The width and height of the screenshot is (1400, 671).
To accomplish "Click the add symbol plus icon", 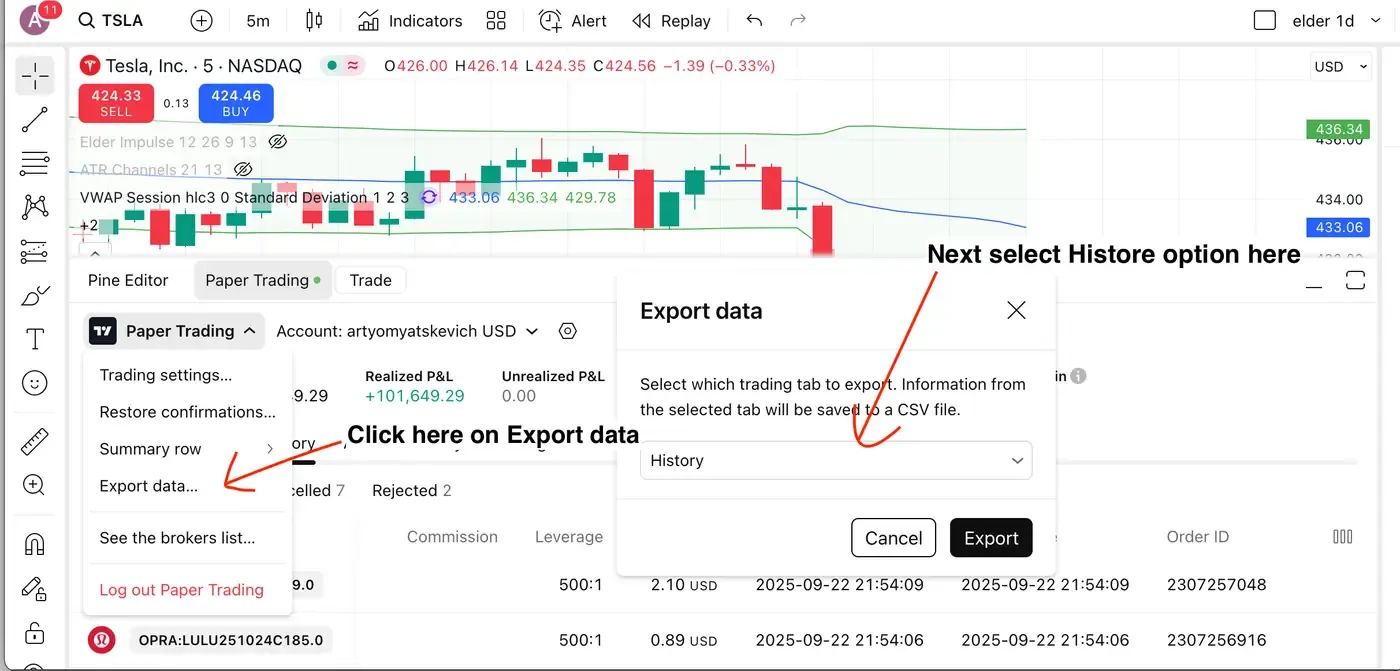I will (x=202, y=21).
